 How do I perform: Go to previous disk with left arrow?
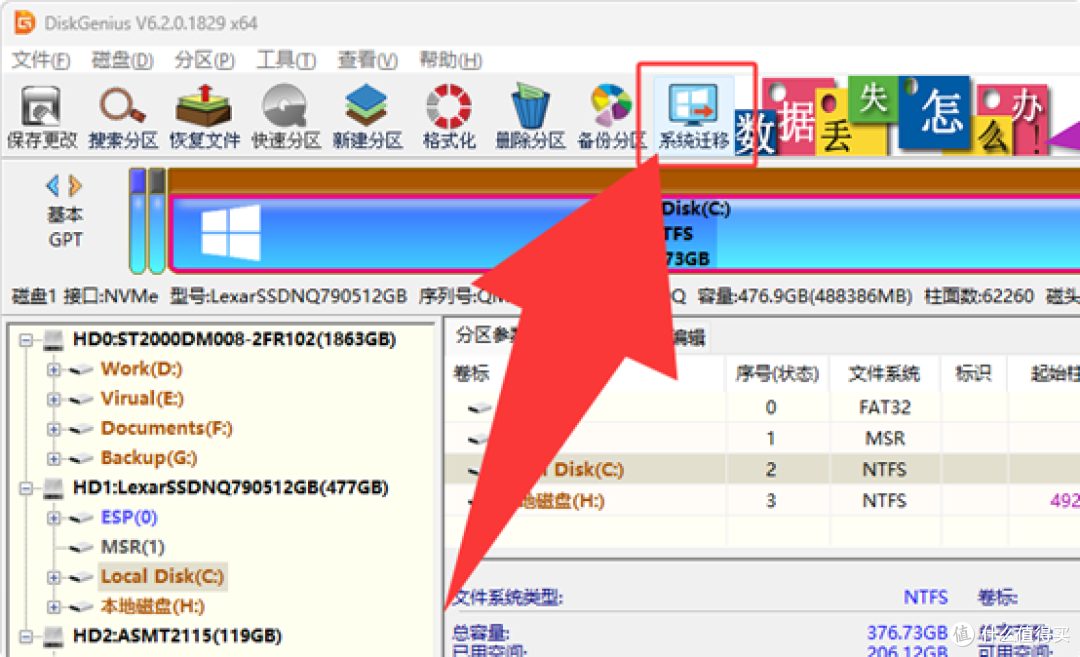[x=53, y=185]
